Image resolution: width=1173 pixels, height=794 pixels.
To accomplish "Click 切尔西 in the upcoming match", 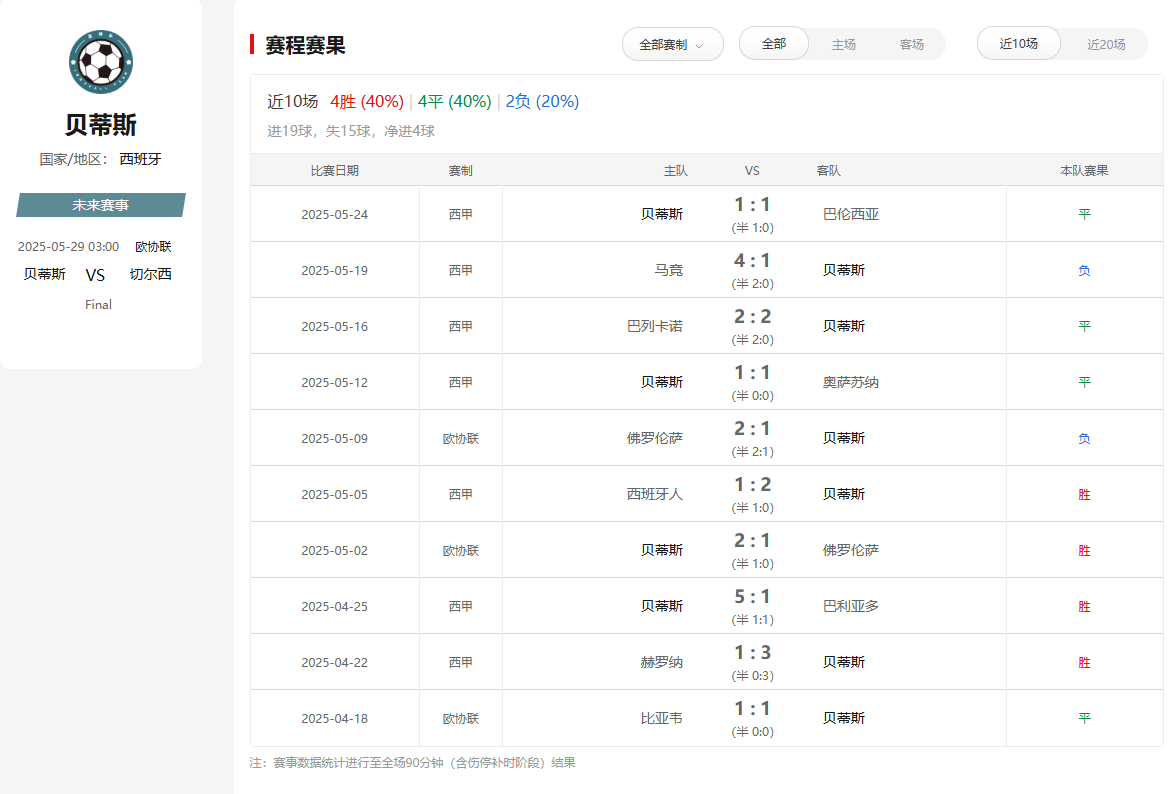I will (x=150, y=274).
